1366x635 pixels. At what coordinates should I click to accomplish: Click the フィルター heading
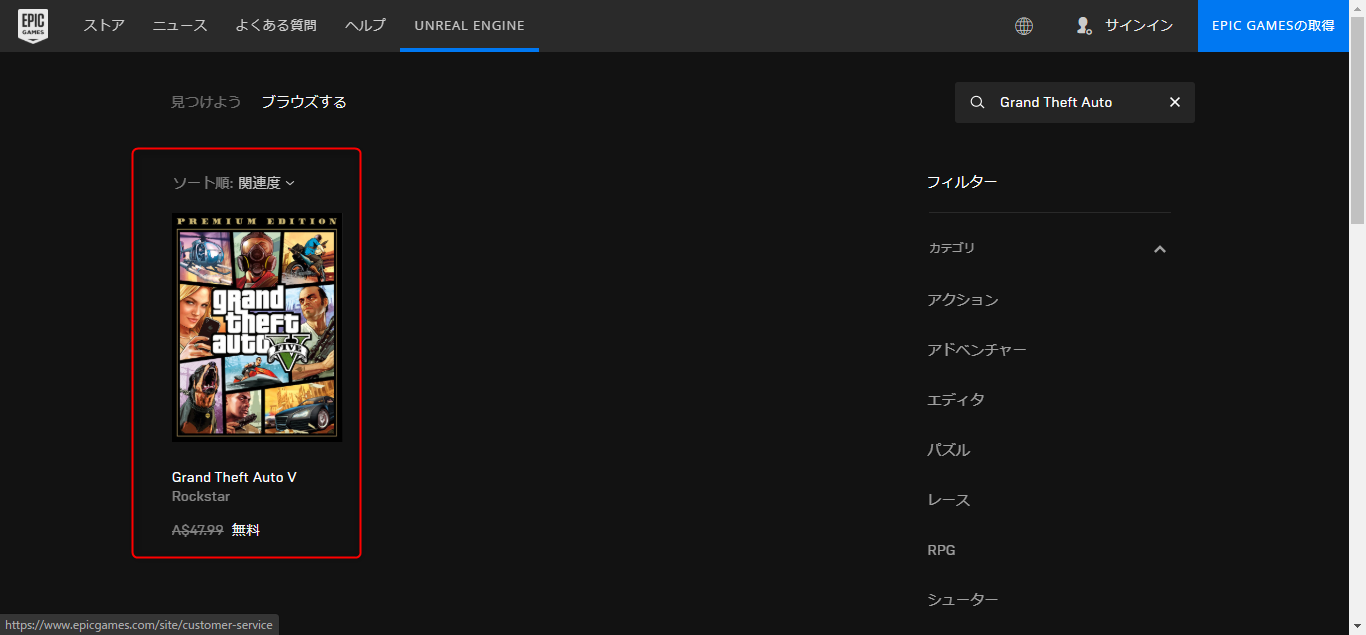(x=962, y=182)
